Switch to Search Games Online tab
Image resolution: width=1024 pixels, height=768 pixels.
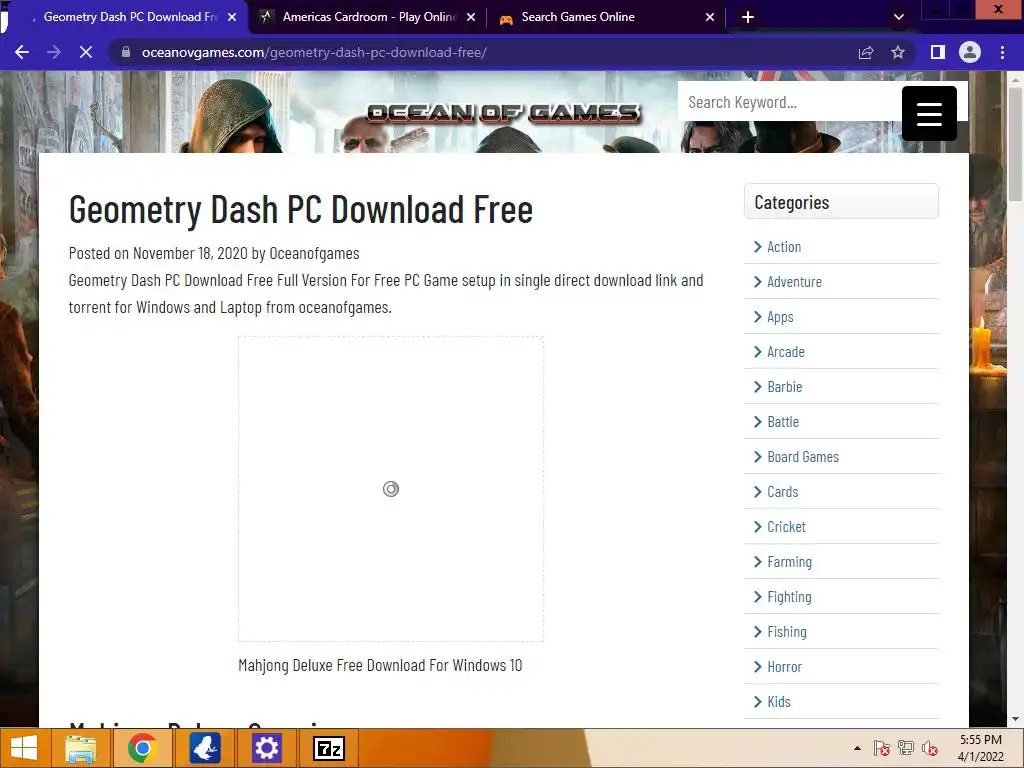(607, 17)
